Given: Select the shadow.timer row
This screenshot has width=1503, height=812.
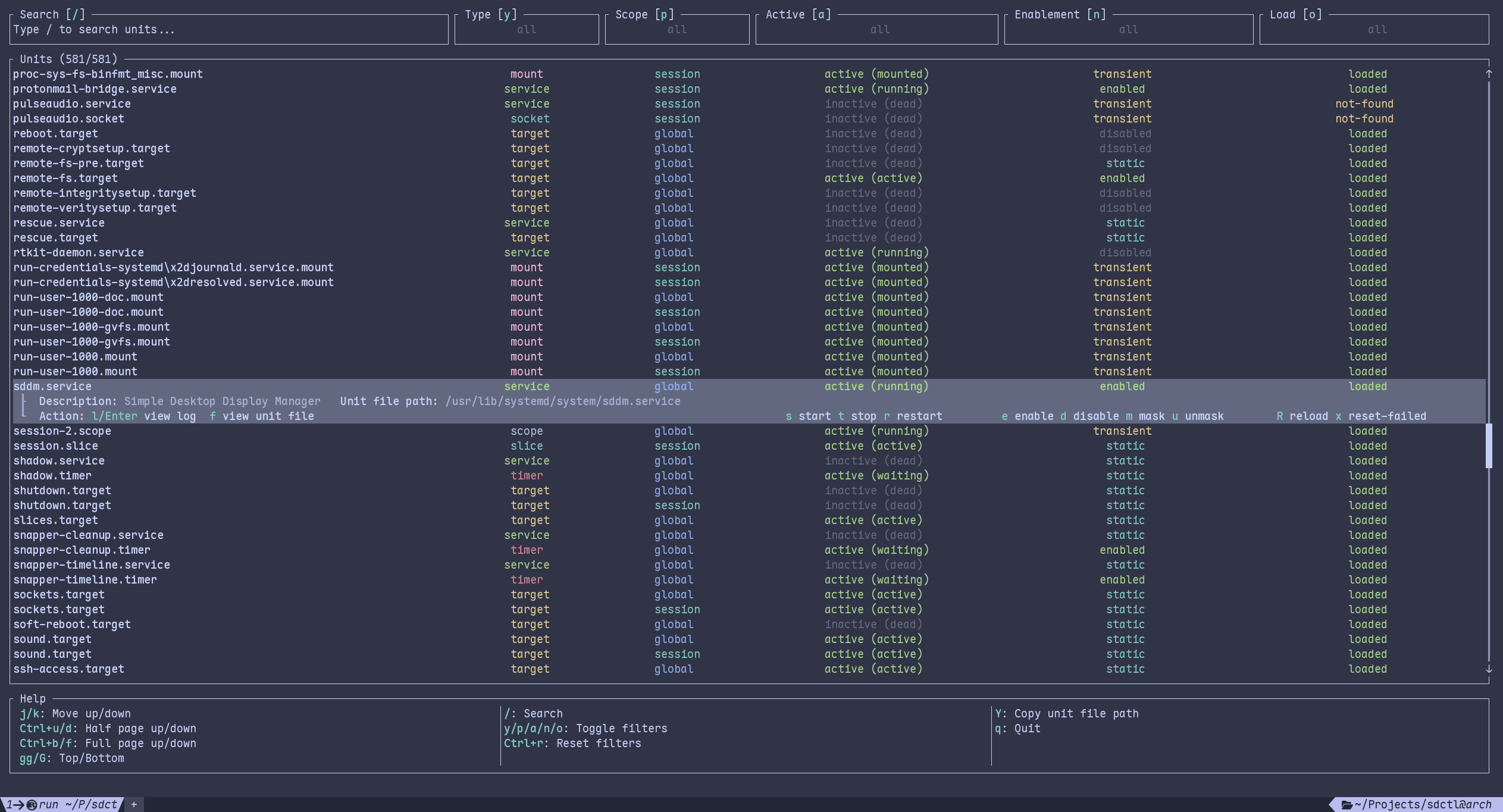Looking at the screenshot, I should point(749,475).
